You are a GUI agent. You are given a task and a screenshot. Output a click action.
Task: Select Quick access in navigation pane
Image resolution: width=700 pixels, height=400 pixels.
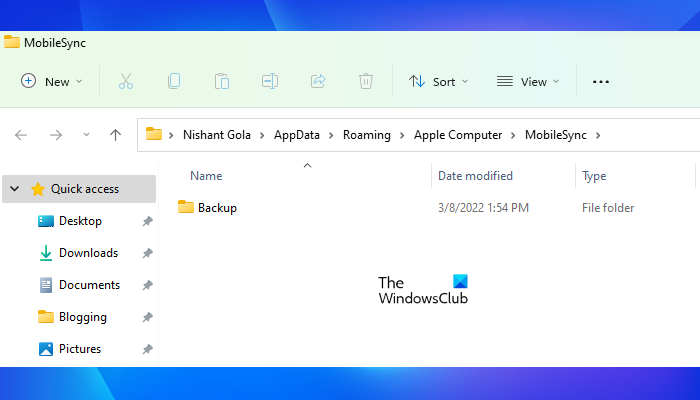[79, 189]
